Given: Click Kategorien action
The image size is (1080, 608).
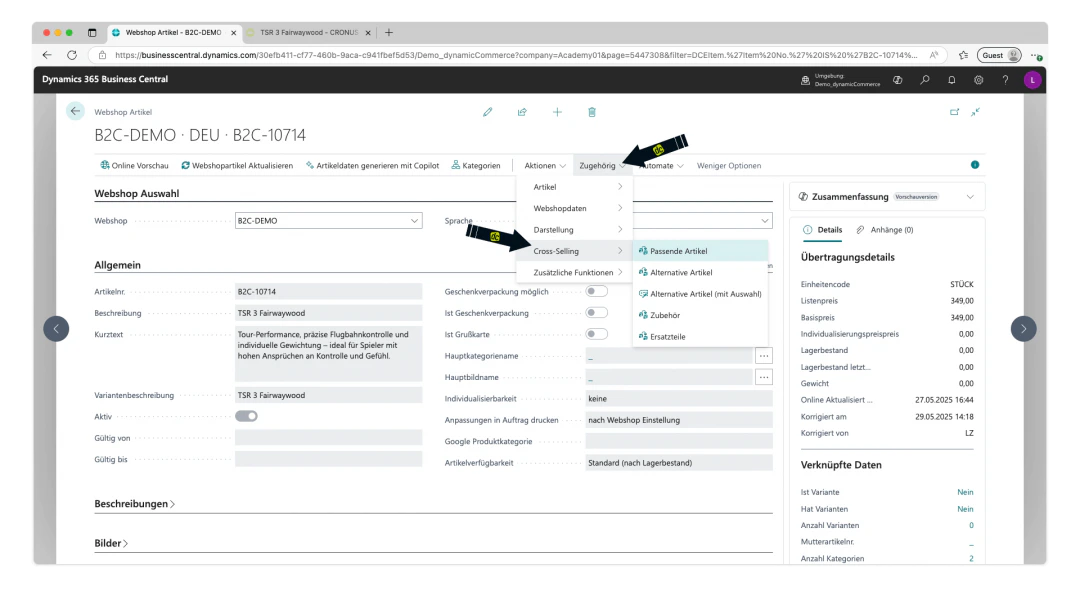Looking at the screenshot, I should (476, 165).
